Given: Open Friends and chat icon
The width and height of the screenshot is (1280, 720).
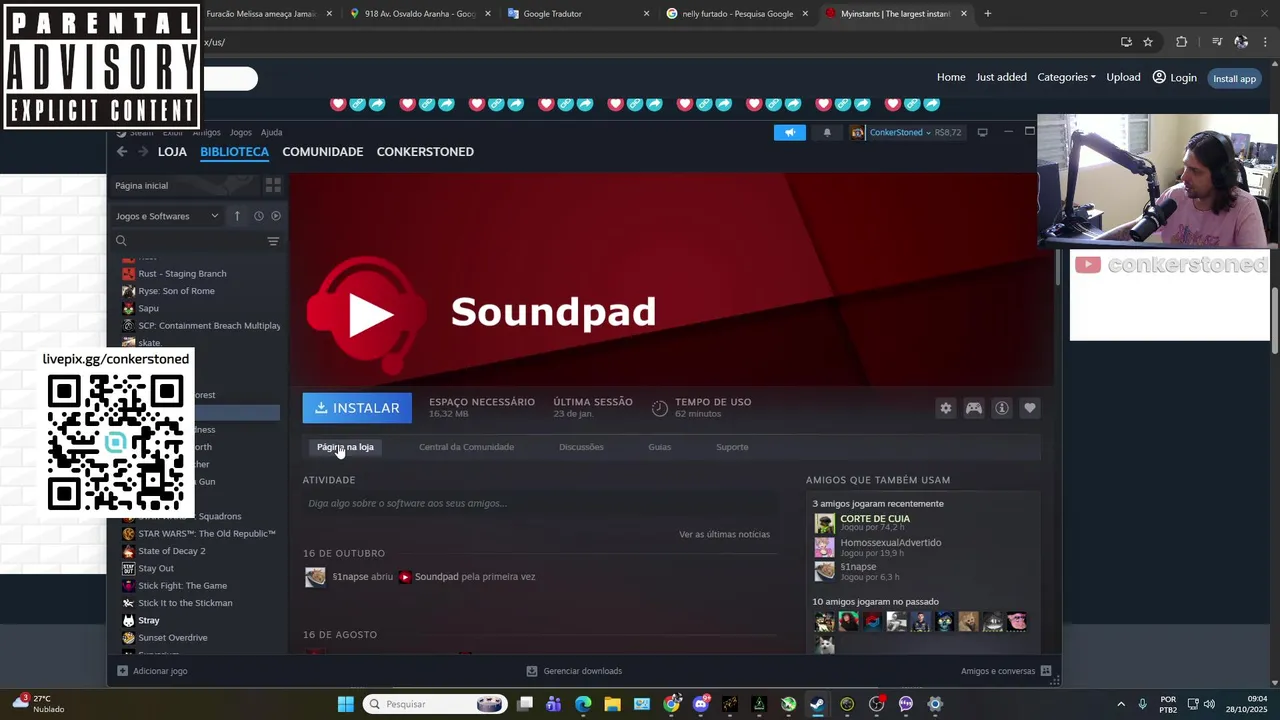Looking at the screenshot, I should coord(1046,671).
